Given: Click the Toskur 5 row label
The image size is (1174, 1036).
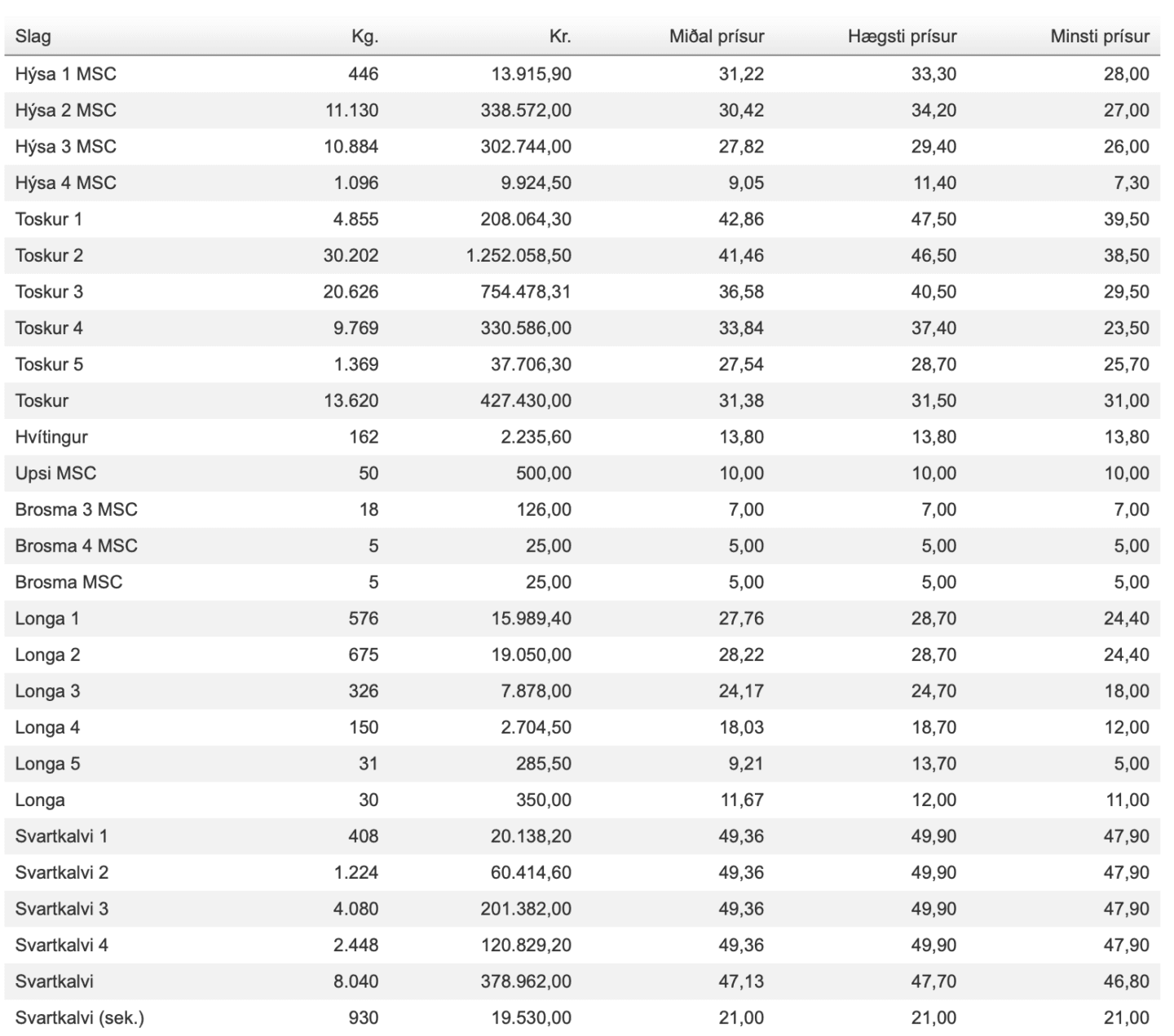Looking at the screenshot, I should 49,364.
